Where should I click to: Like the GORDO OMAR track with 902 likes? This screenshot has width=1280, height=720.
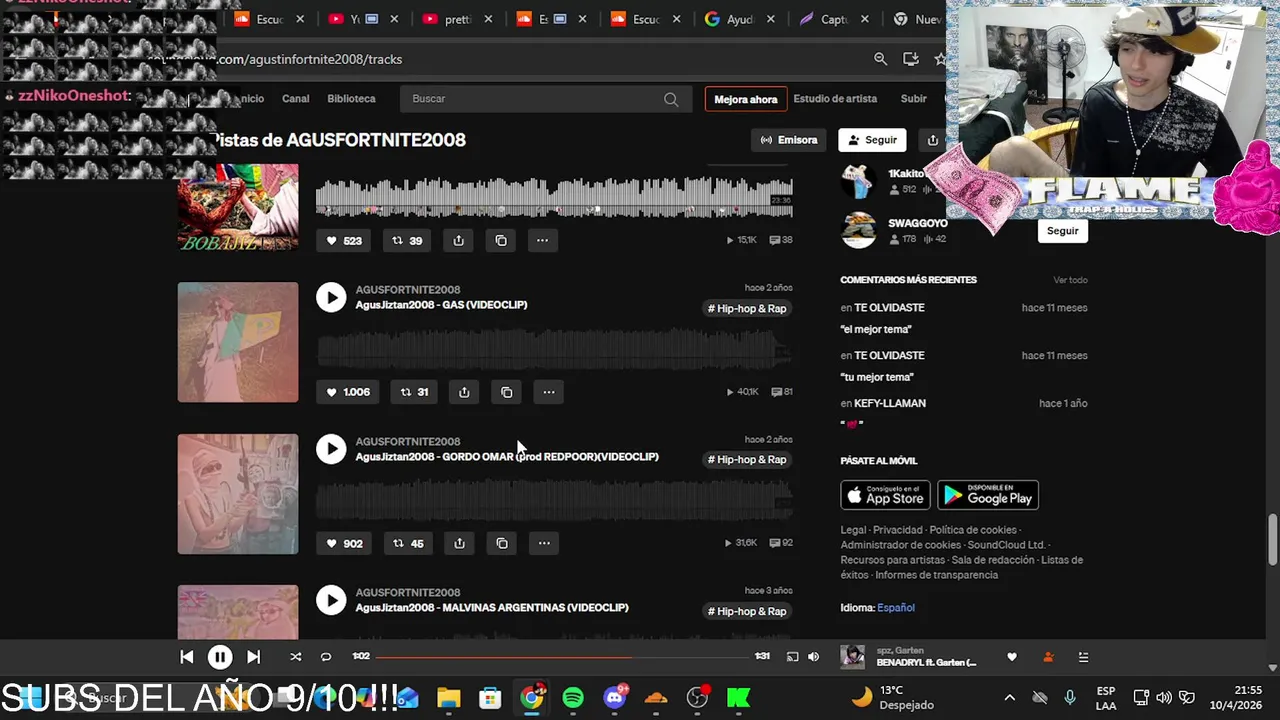click(345, 543)
